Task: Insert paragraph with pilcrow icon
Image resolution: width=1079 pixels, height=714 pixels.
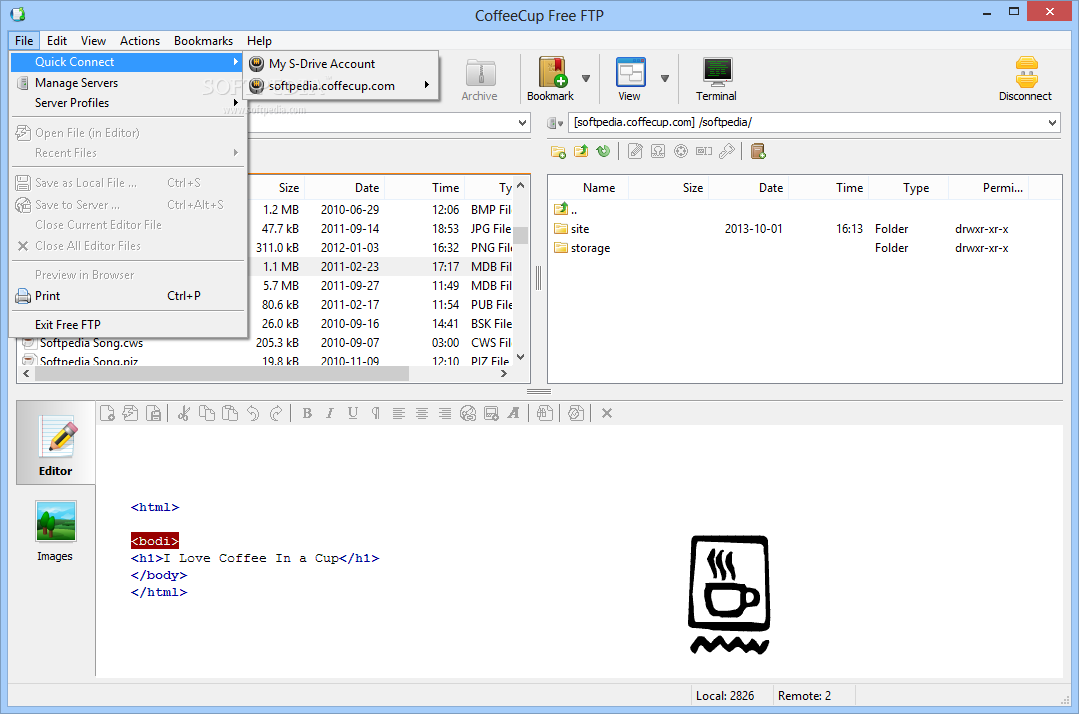Action: click(x=376, y=413)
